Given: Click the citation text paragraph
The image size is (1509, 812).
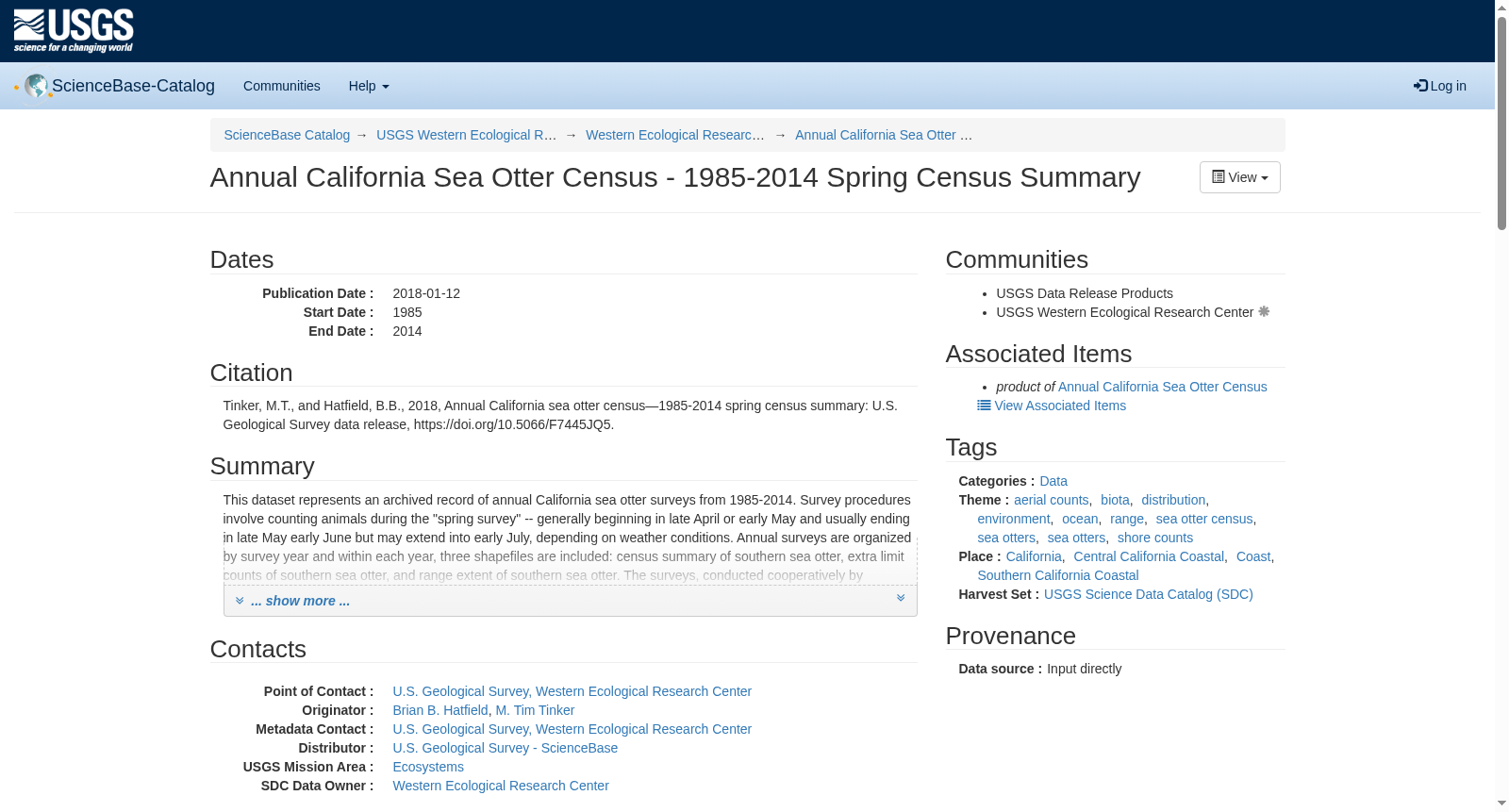Looking at the screenshot, I should tap(560, 415).
